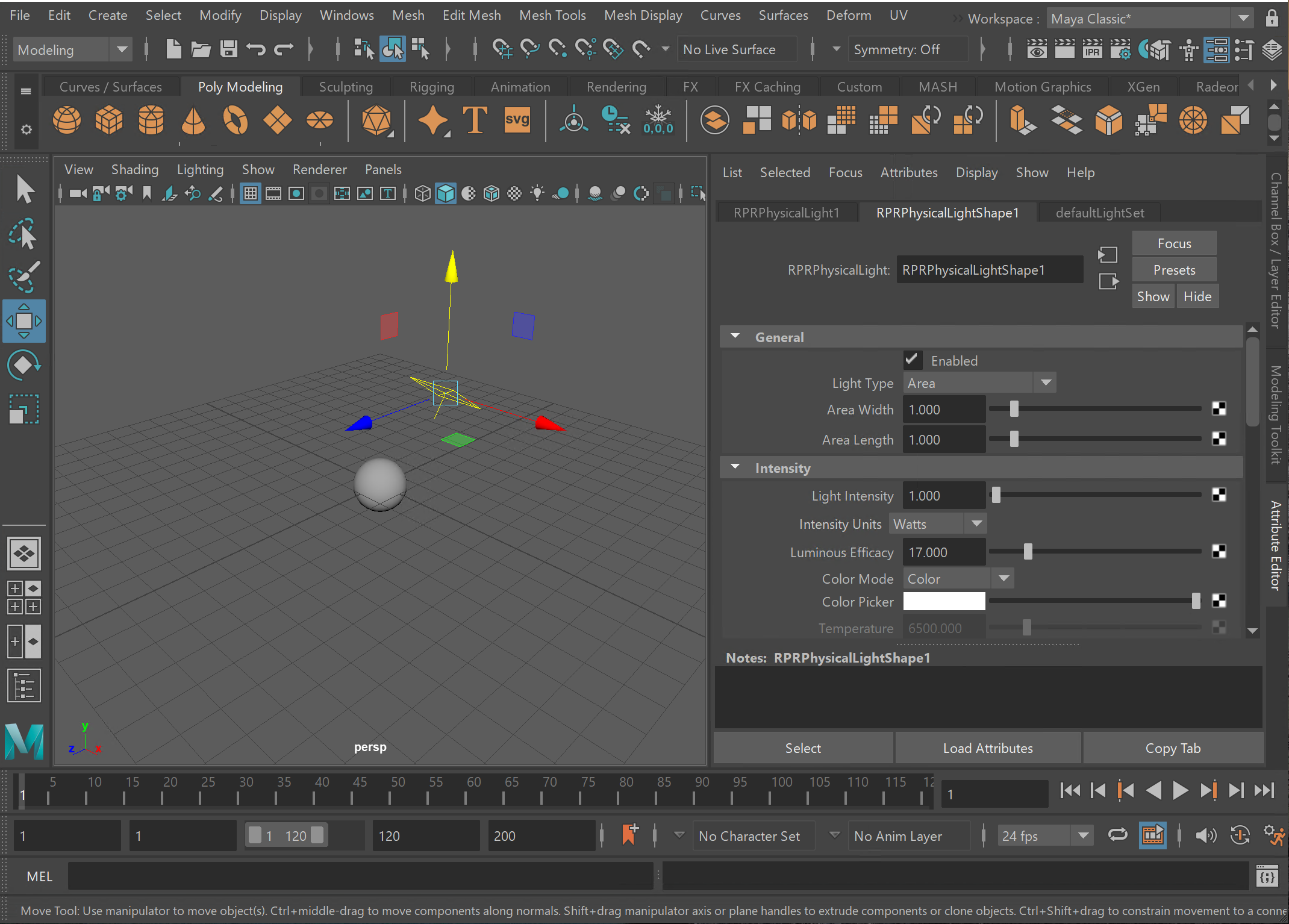Toggle the audio mute speaker icon
The height and width of the screenshot is (924, 1289).
[1206, 835]
